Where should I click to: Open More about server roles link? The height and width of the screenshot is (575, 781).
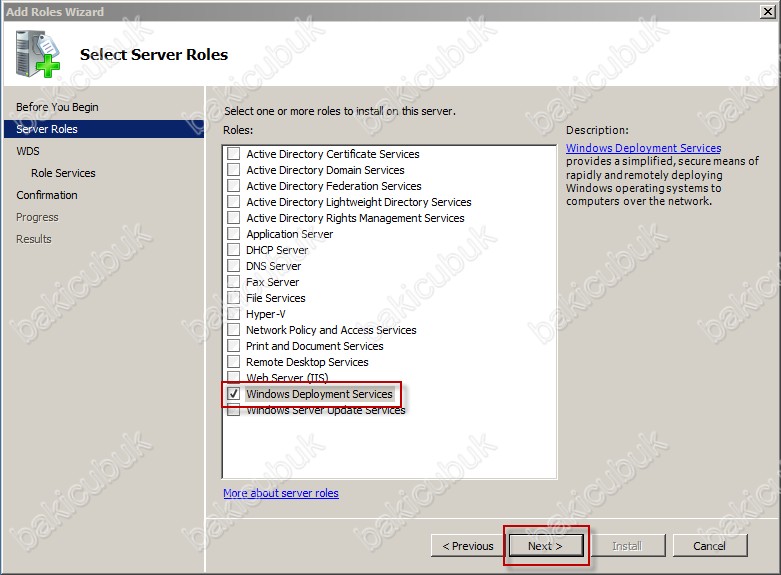point(281,493)
